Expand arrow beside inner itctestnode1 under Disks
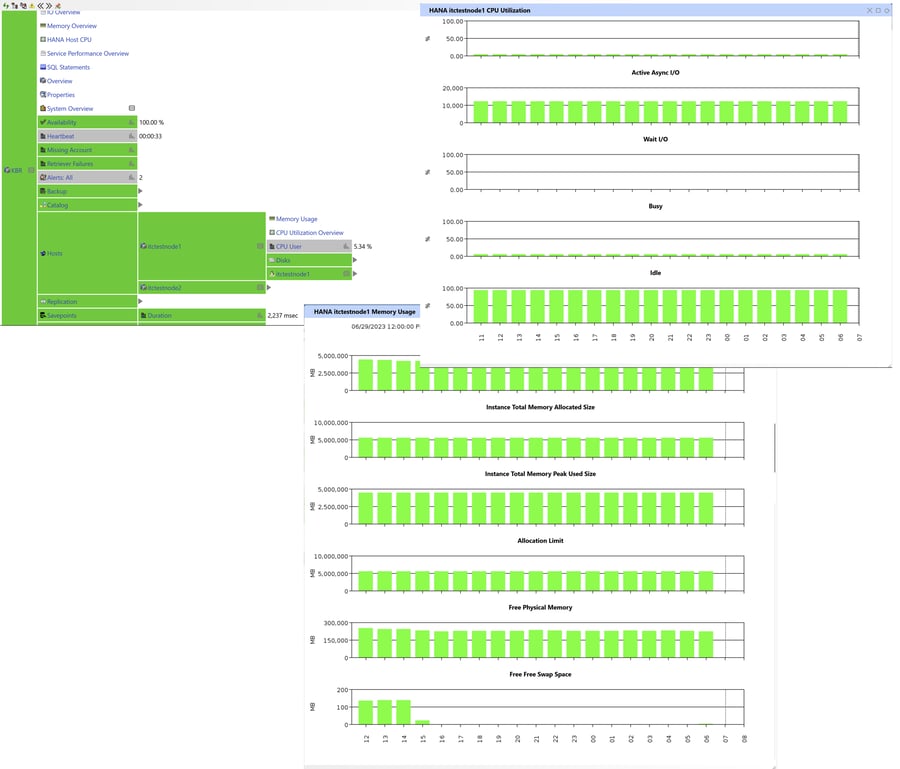The image size is (900, 769). click(355, 274)
